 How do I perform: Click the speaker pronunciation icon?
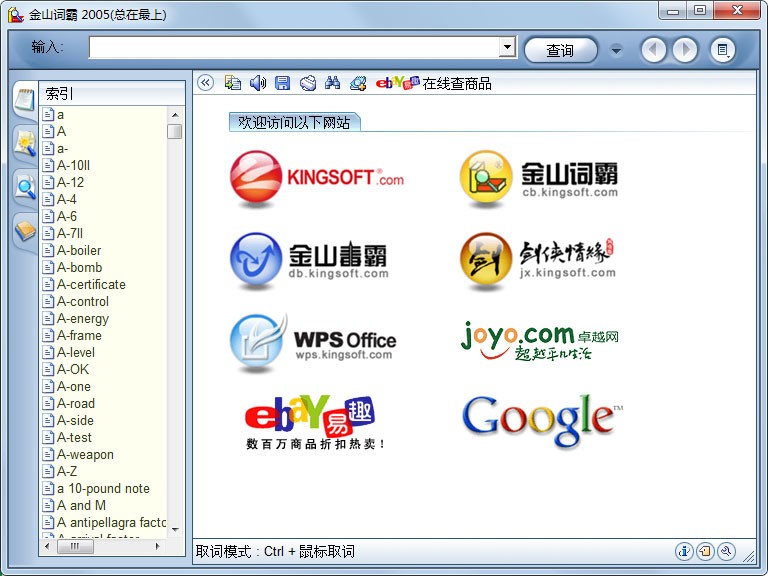click(x=258, y=83)
